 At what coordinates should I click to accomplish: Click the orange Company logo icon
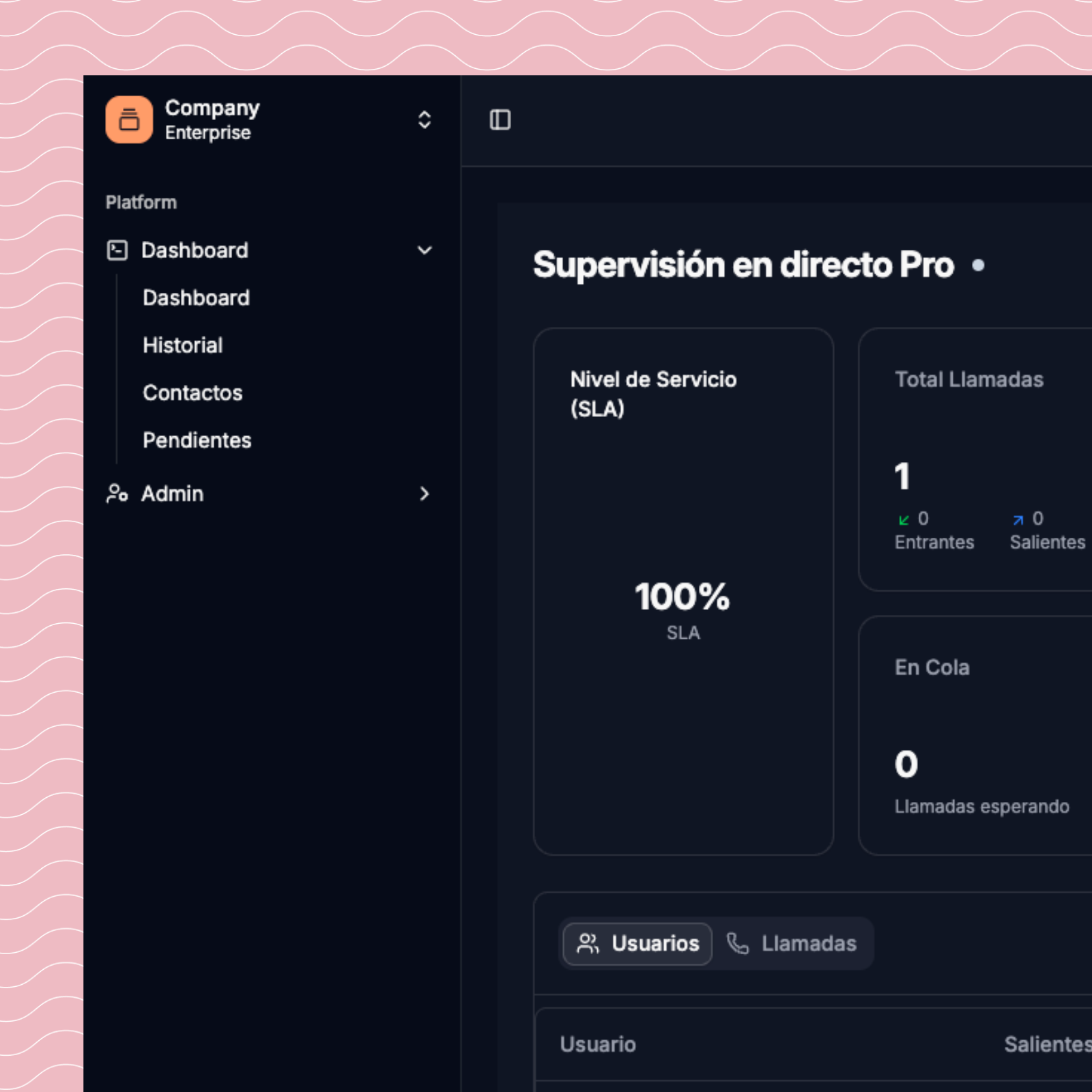[x=129, y=119]
